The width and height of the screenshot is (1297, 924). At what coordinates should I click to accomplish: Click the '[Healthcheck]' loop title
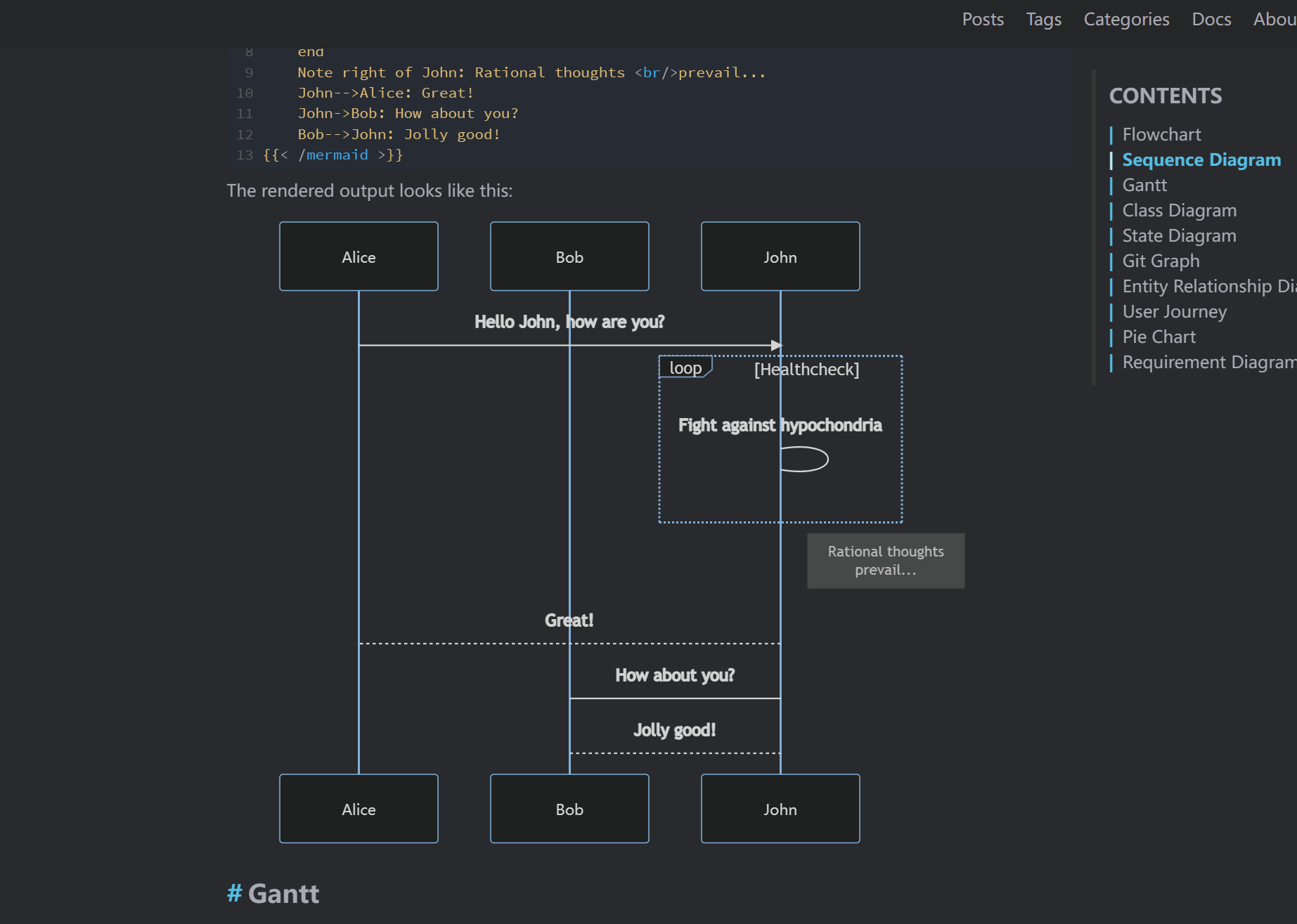[x=806, y=370]
